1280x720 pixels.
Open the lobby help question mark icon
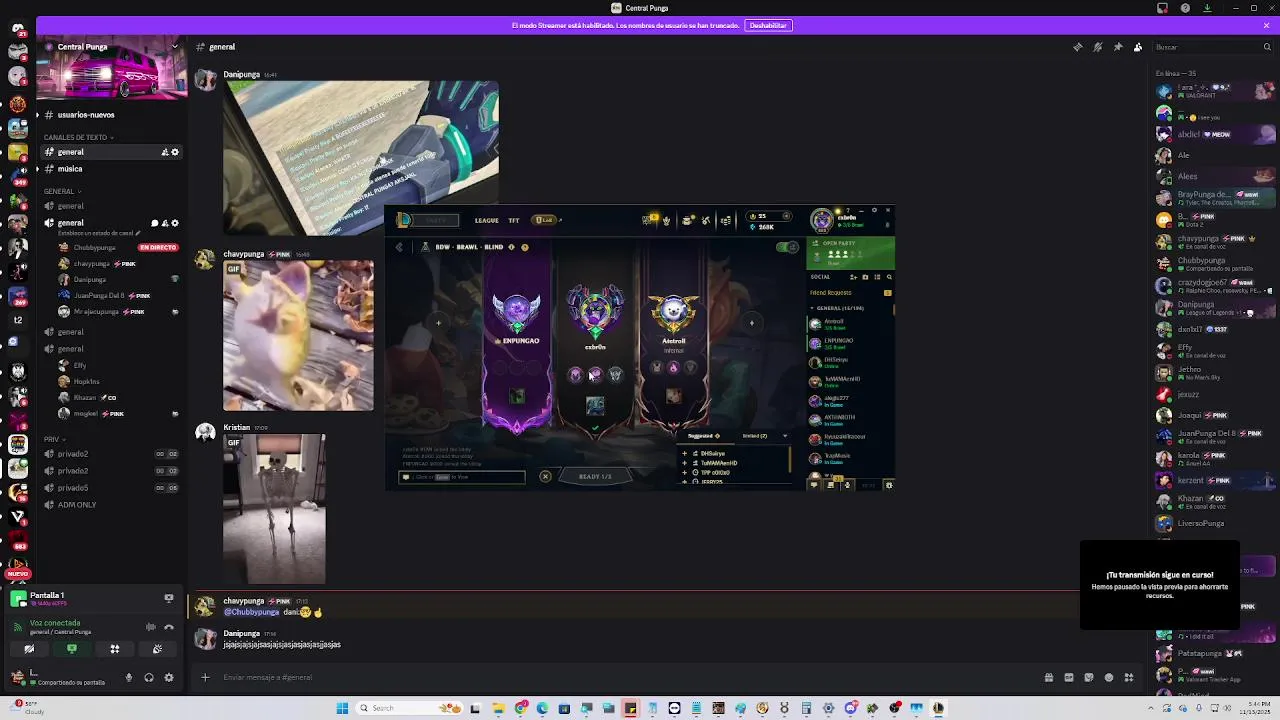(x=525, y=247)
